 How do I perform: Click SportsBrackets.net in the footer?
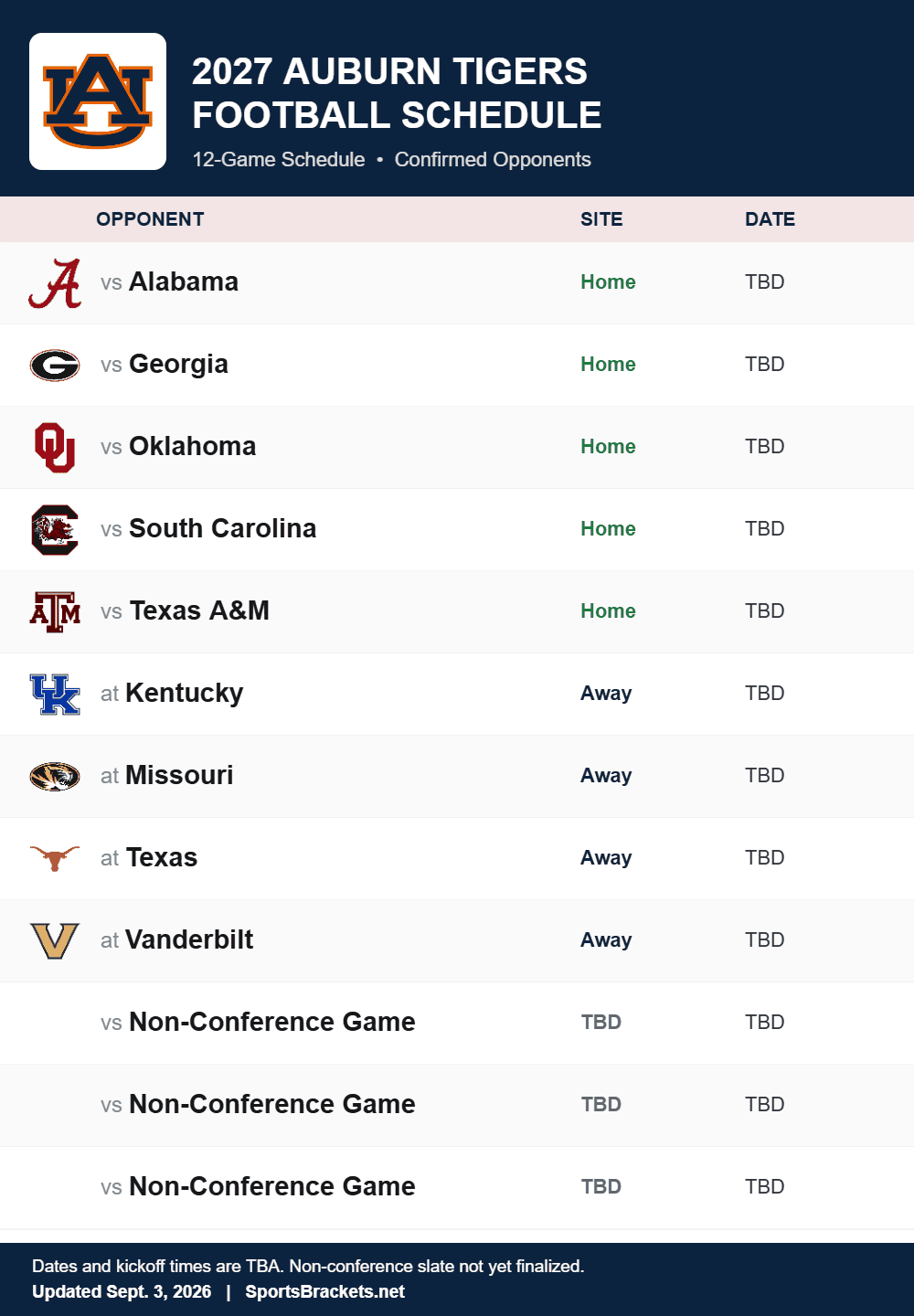324,1291
